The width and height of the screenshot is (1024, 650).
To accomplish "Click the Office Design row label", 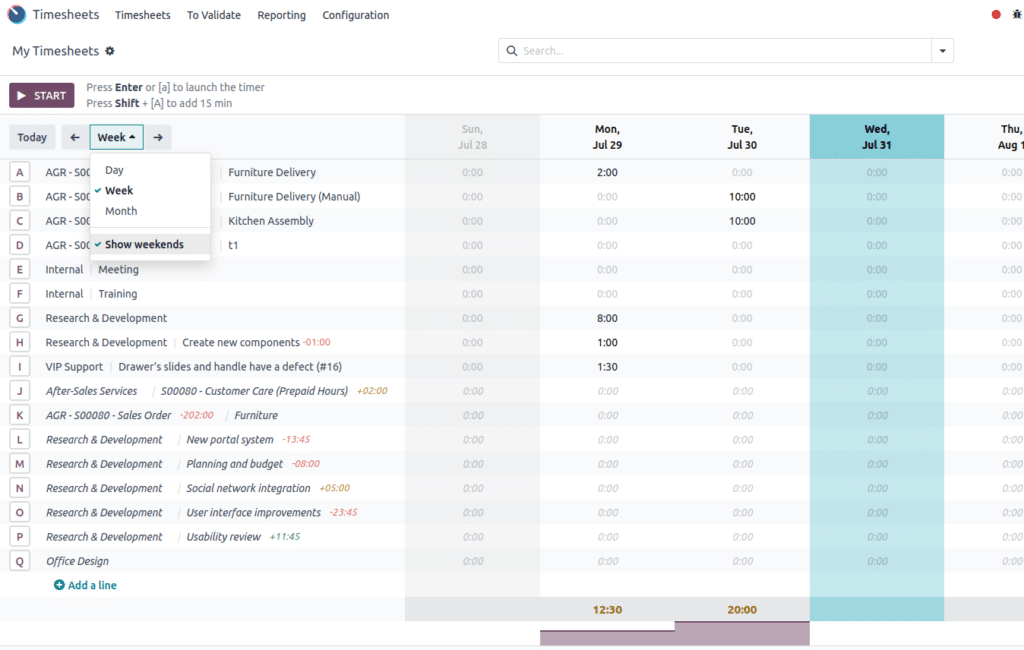I will point(77,561).
